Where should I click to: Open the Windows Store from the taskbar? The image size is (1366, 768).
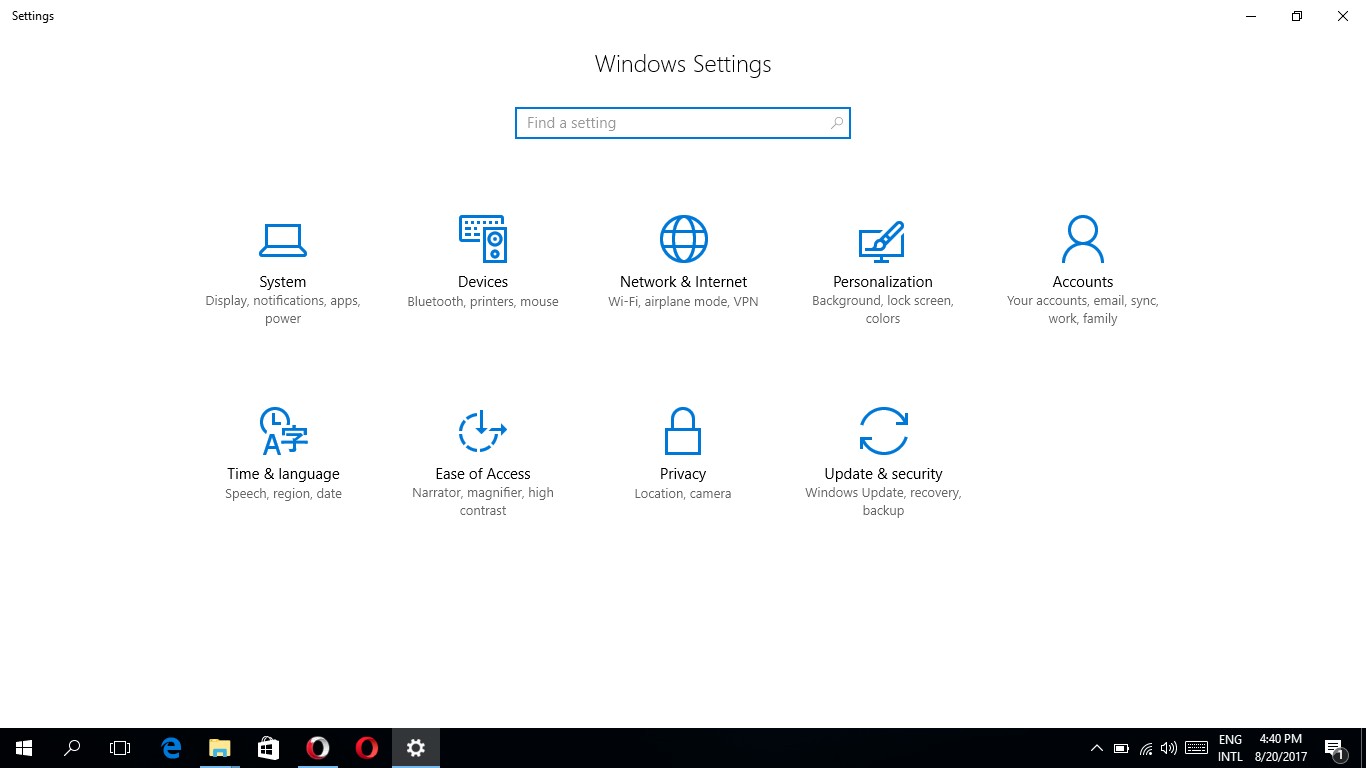click(269, 748)
